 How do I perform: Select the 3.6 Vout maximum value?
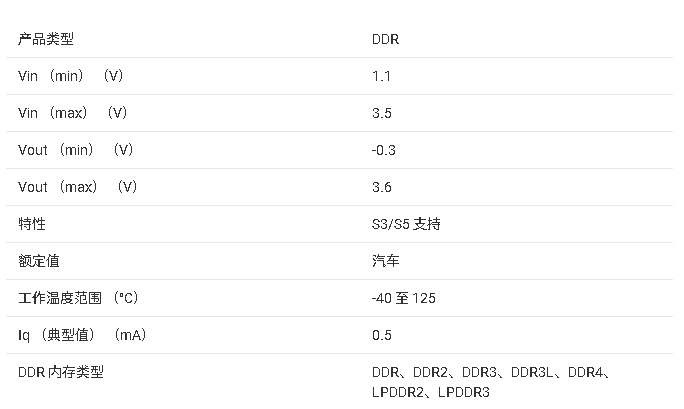coord(382,187)
